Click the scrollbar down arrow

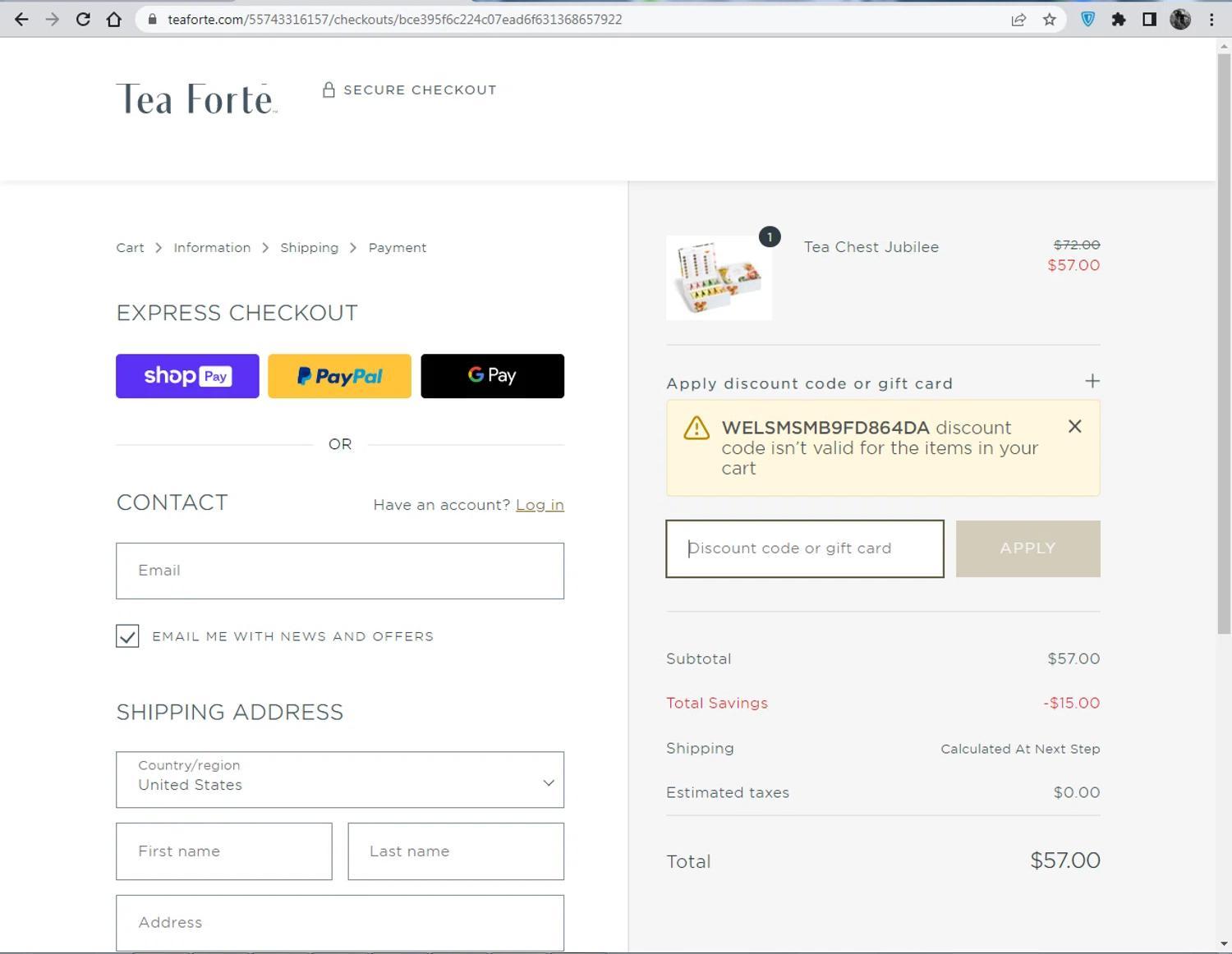coord(1224,945)
